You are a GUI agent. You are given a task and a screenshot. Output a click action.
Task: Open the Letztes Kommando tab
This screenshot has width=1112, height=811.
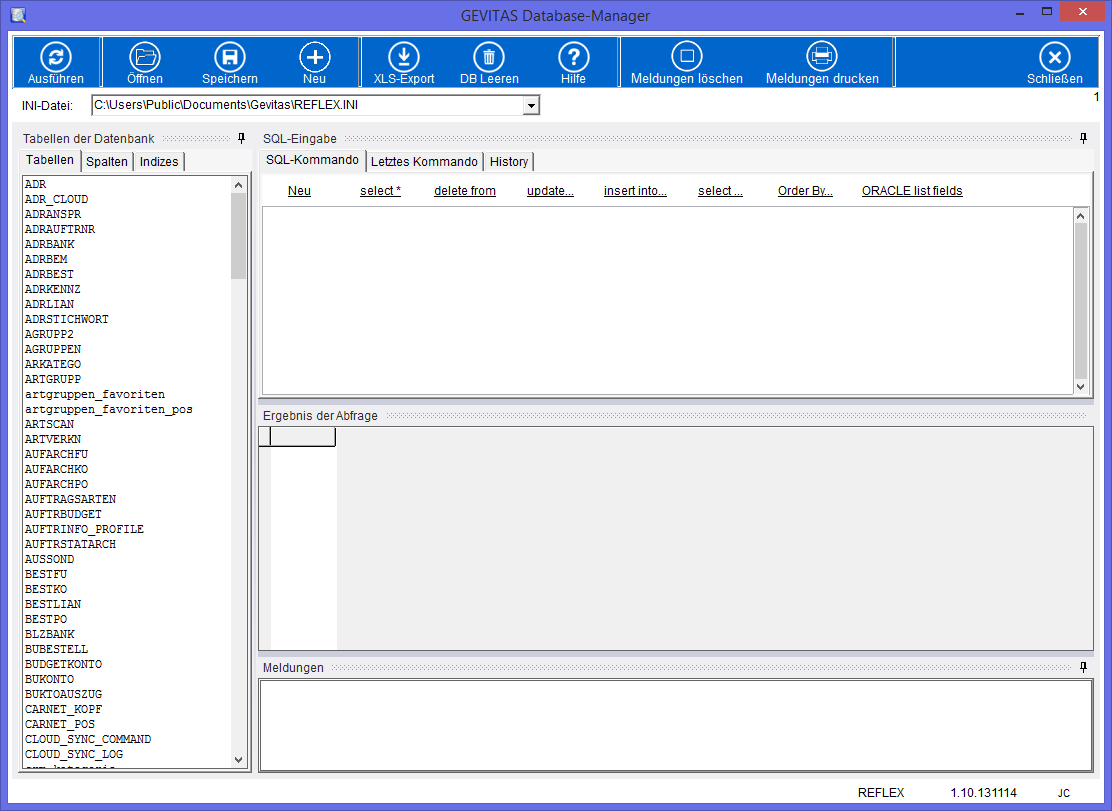(424, 162)
